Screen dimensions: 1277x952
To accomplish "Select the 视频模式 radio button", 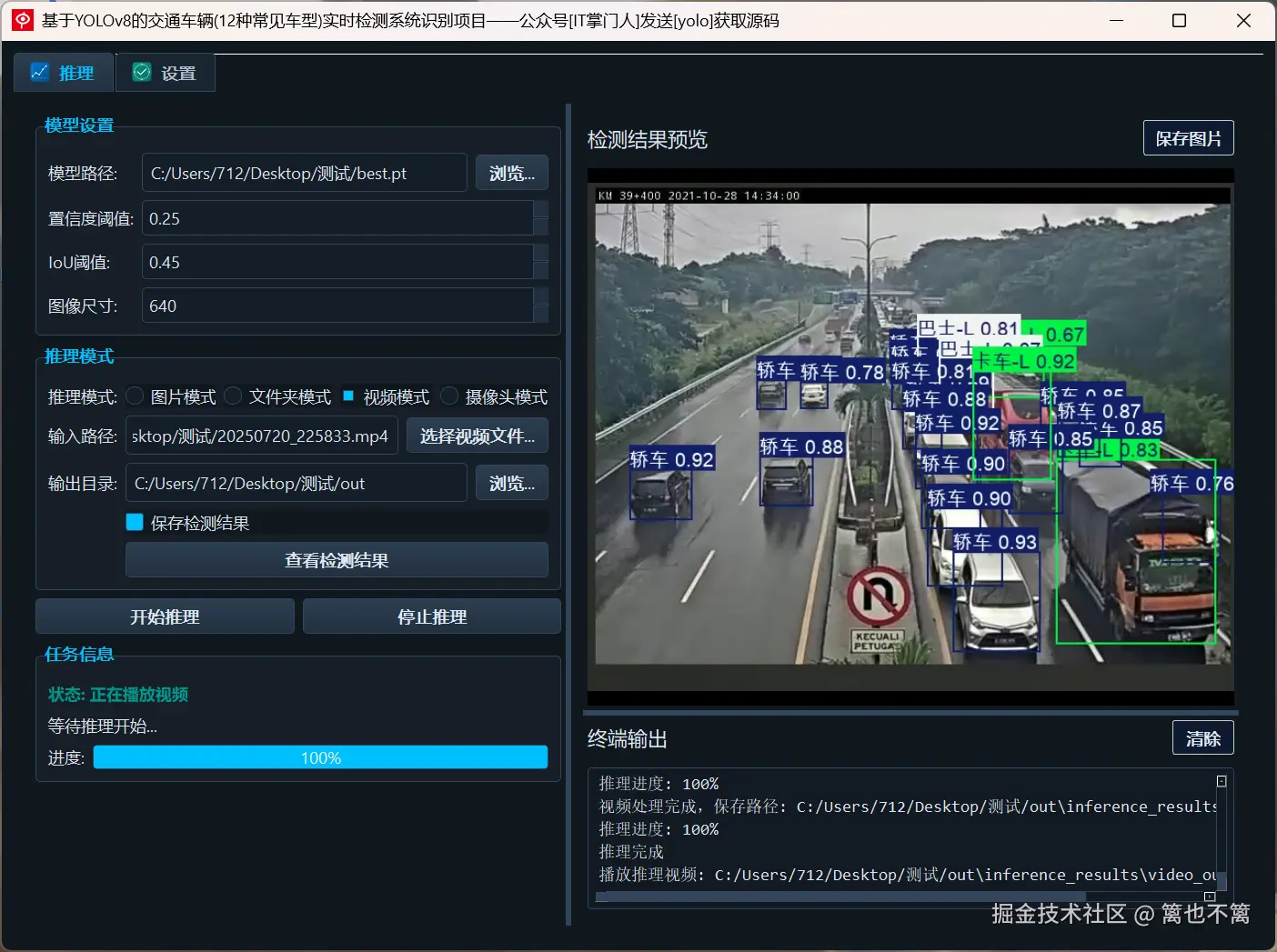I will click(348, 396).
